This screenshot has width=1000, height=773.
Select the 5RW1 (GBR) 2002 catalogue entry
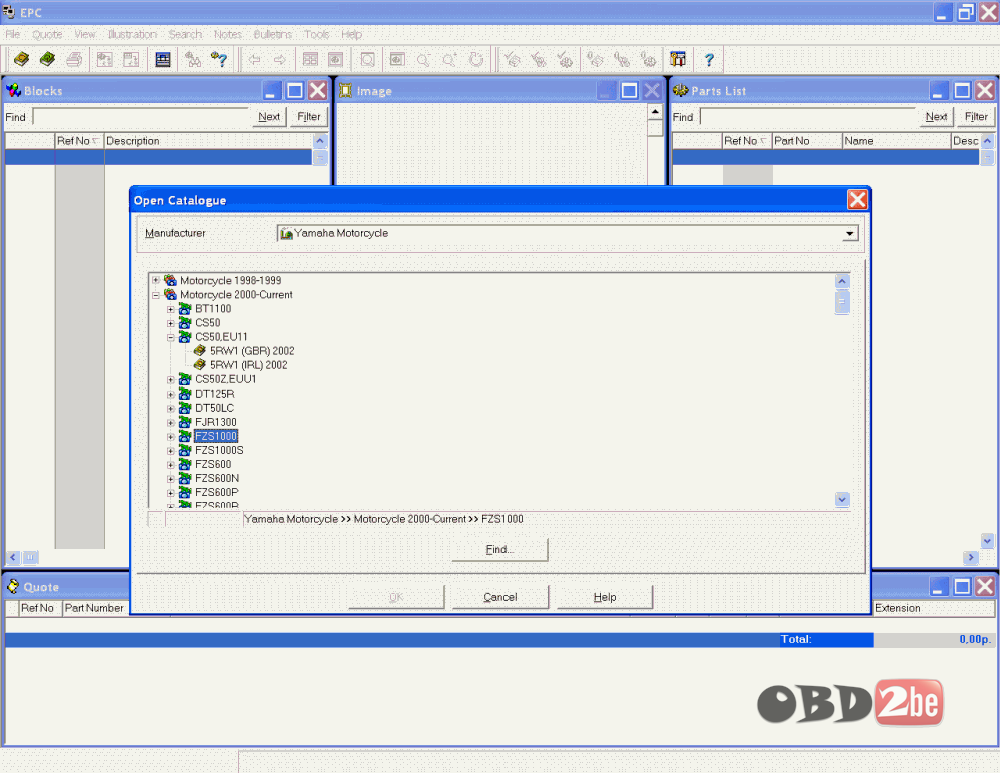point(252,351)
